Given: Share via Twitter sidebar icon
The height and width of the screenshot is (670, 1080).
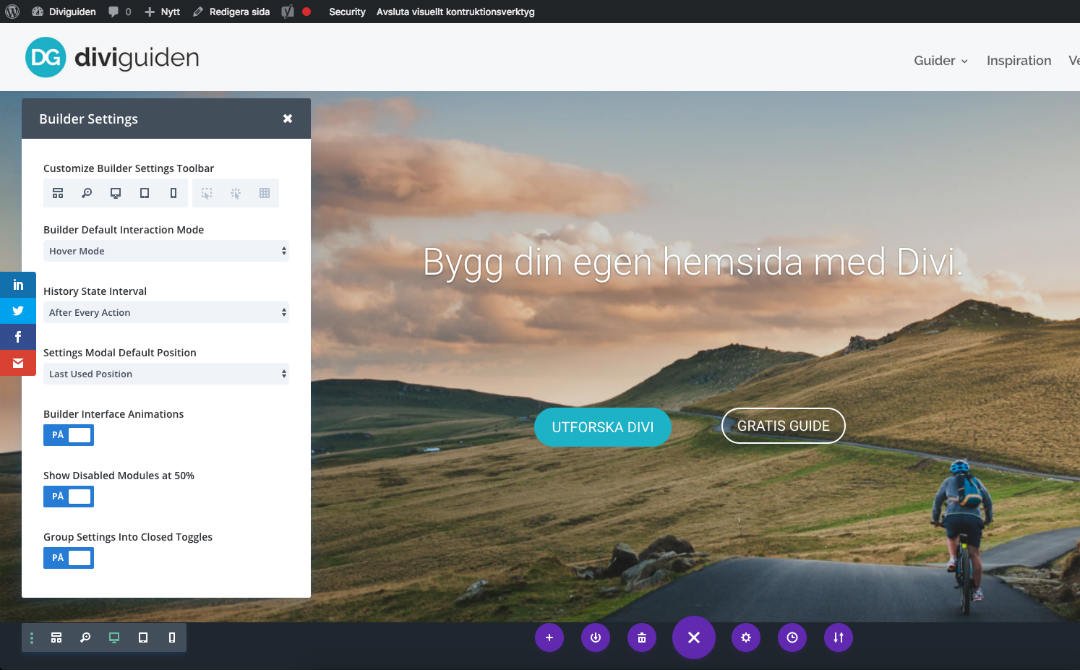Looking at the screenshot, I should click(x=18, y=311).
